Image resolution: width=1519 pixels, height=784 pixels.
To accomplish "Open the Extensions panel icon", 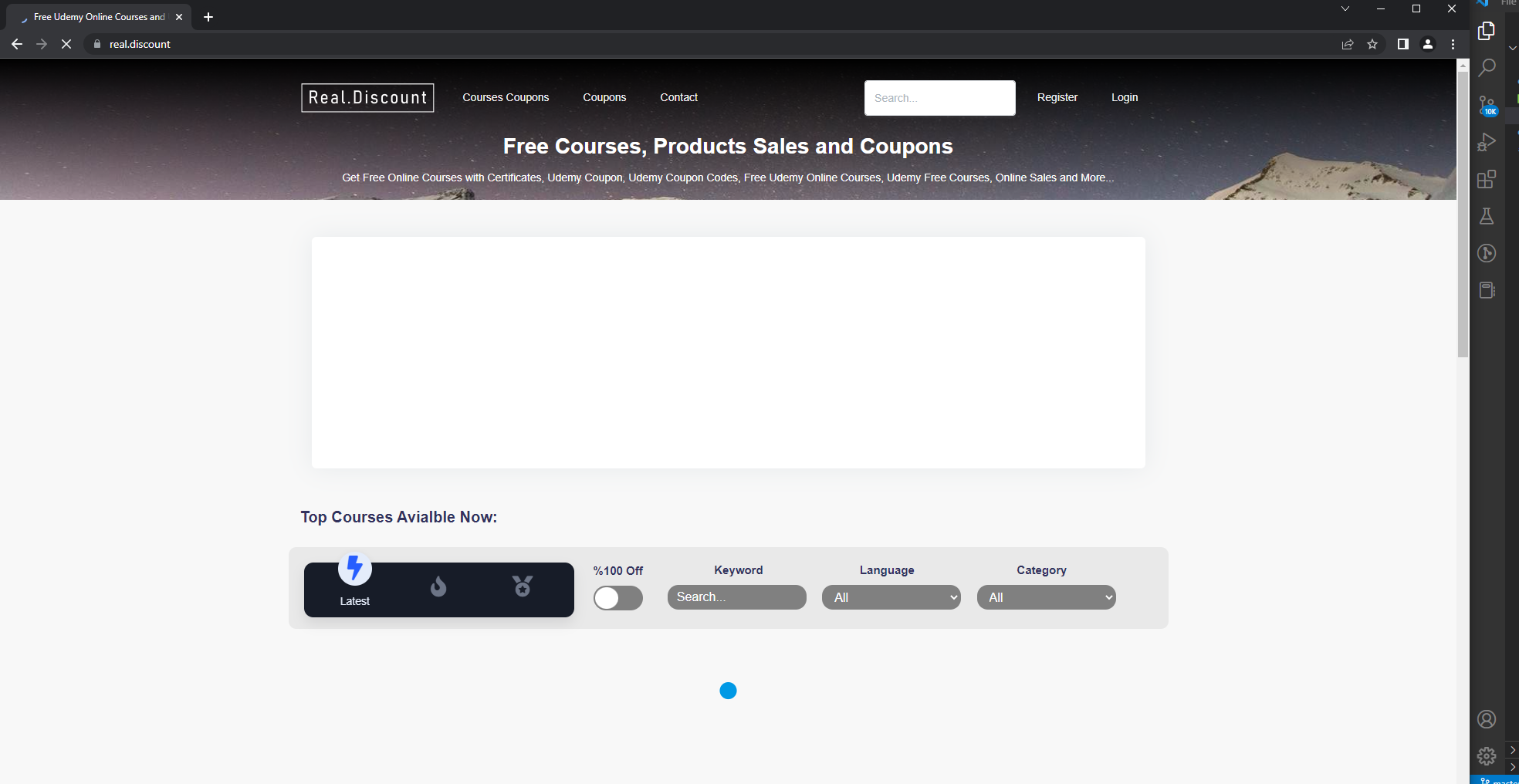I will [1487, 179].
